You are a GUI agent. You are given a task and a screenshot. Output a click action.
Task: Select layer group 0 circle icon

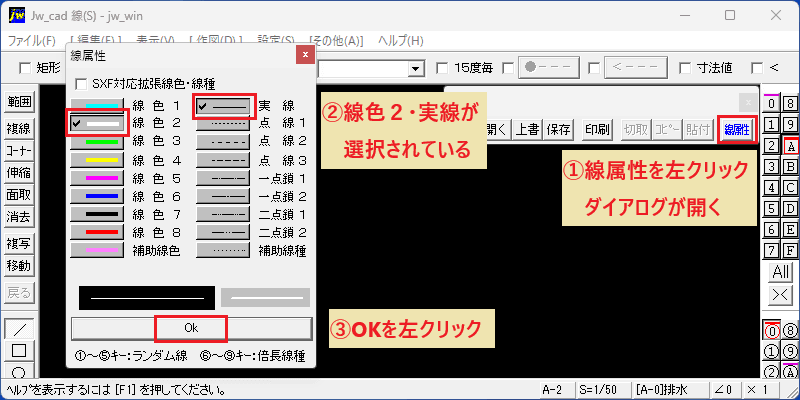click(x=772, y=331)
